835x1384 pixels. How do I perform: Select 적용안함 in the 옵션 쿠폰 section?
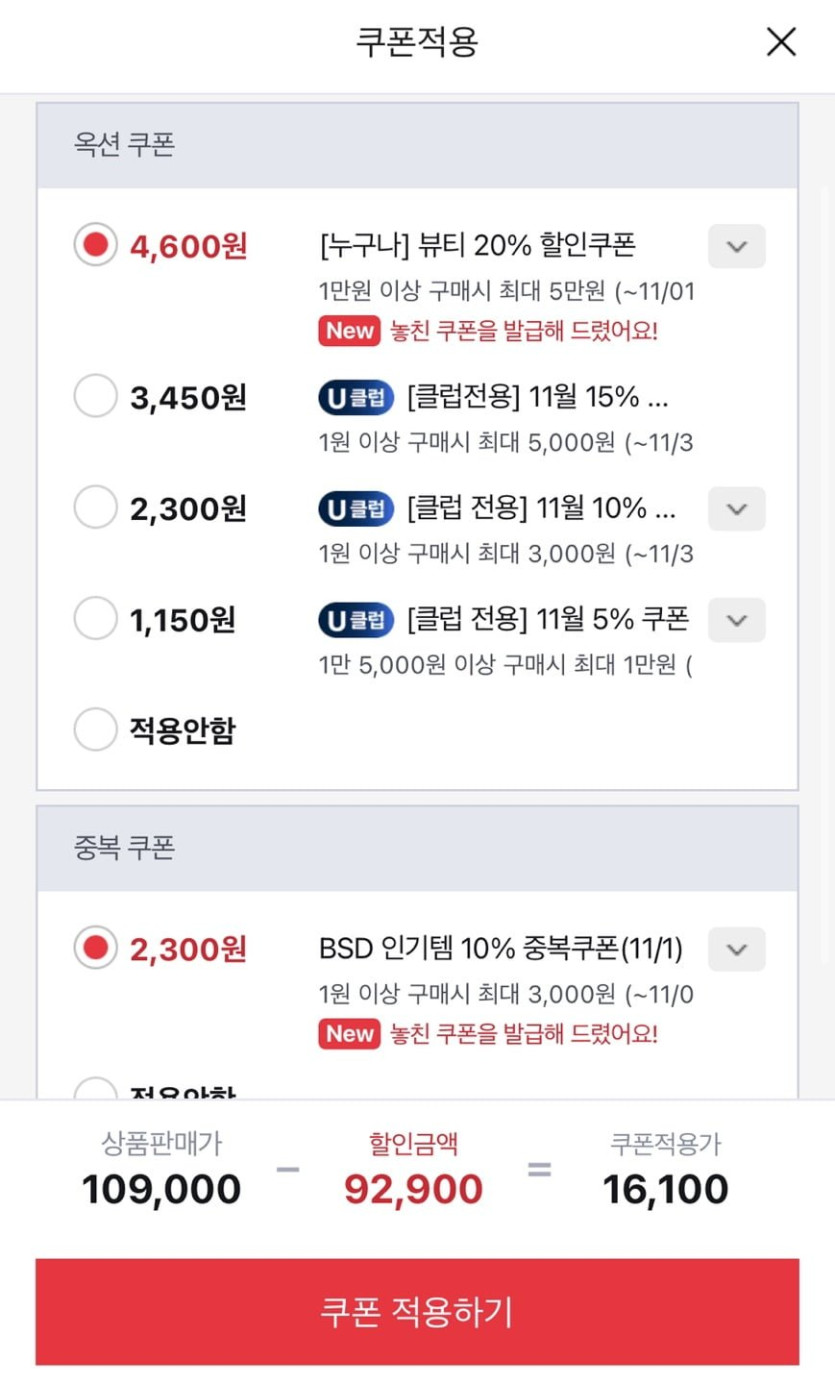point(96,731)
